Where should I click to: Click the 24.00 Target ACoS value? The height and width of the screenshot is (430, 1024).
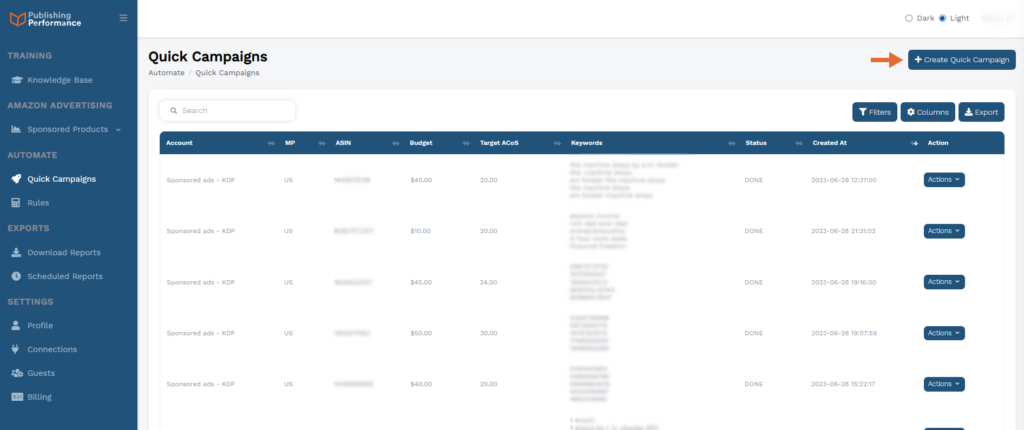click(x=488, y=282)
